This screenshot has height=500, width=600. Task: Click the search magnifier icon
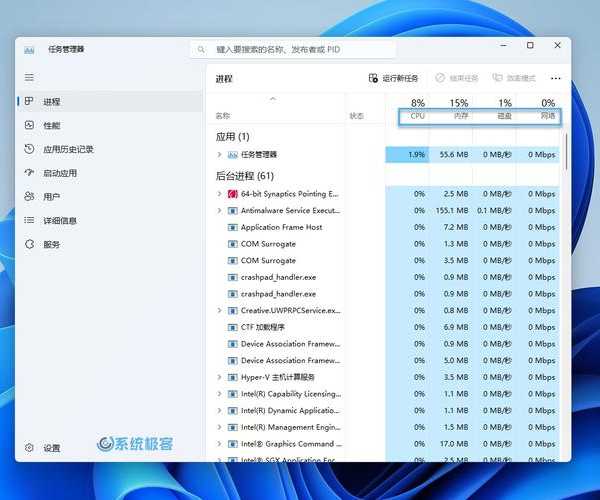[x=201, y=49]
